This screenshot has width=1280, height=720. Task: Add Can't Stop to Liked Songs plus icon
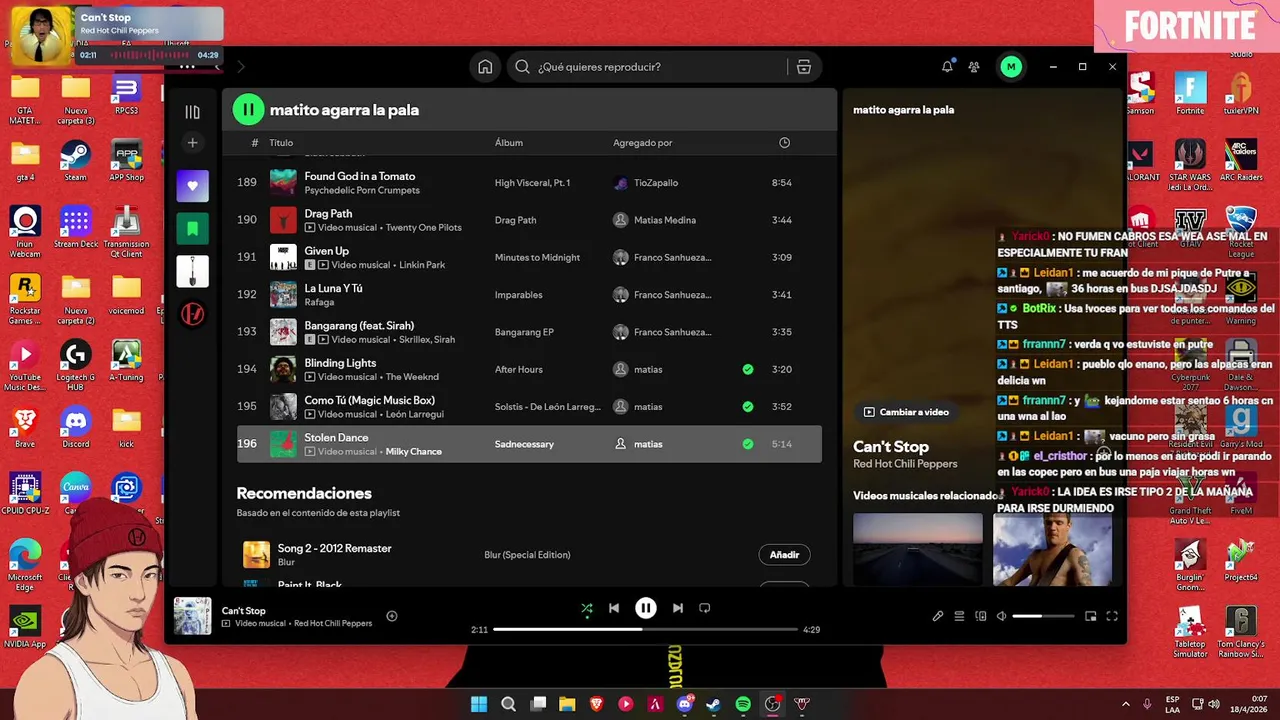coord(392,616)
